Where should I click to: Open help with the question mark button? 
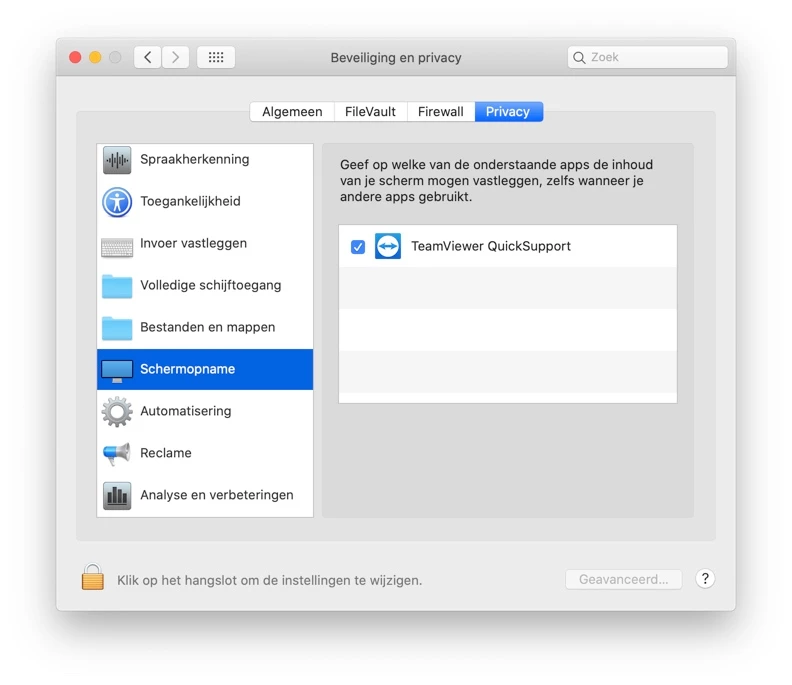(x=705, y=578)
